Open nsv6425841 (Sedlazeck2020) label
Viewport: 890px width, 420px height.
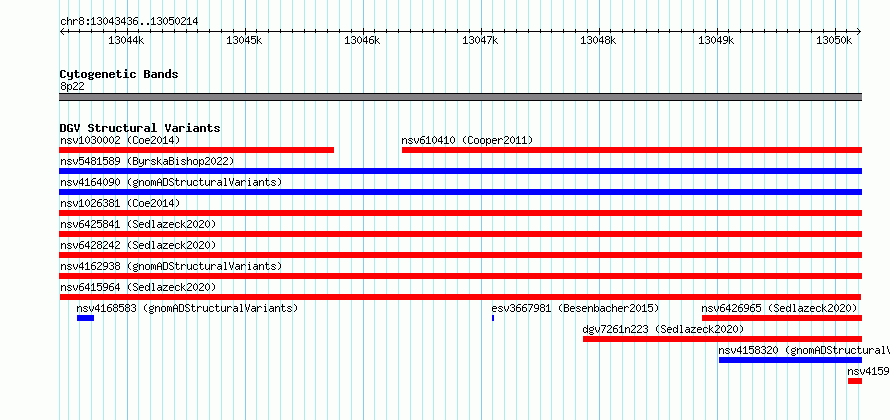138,224
